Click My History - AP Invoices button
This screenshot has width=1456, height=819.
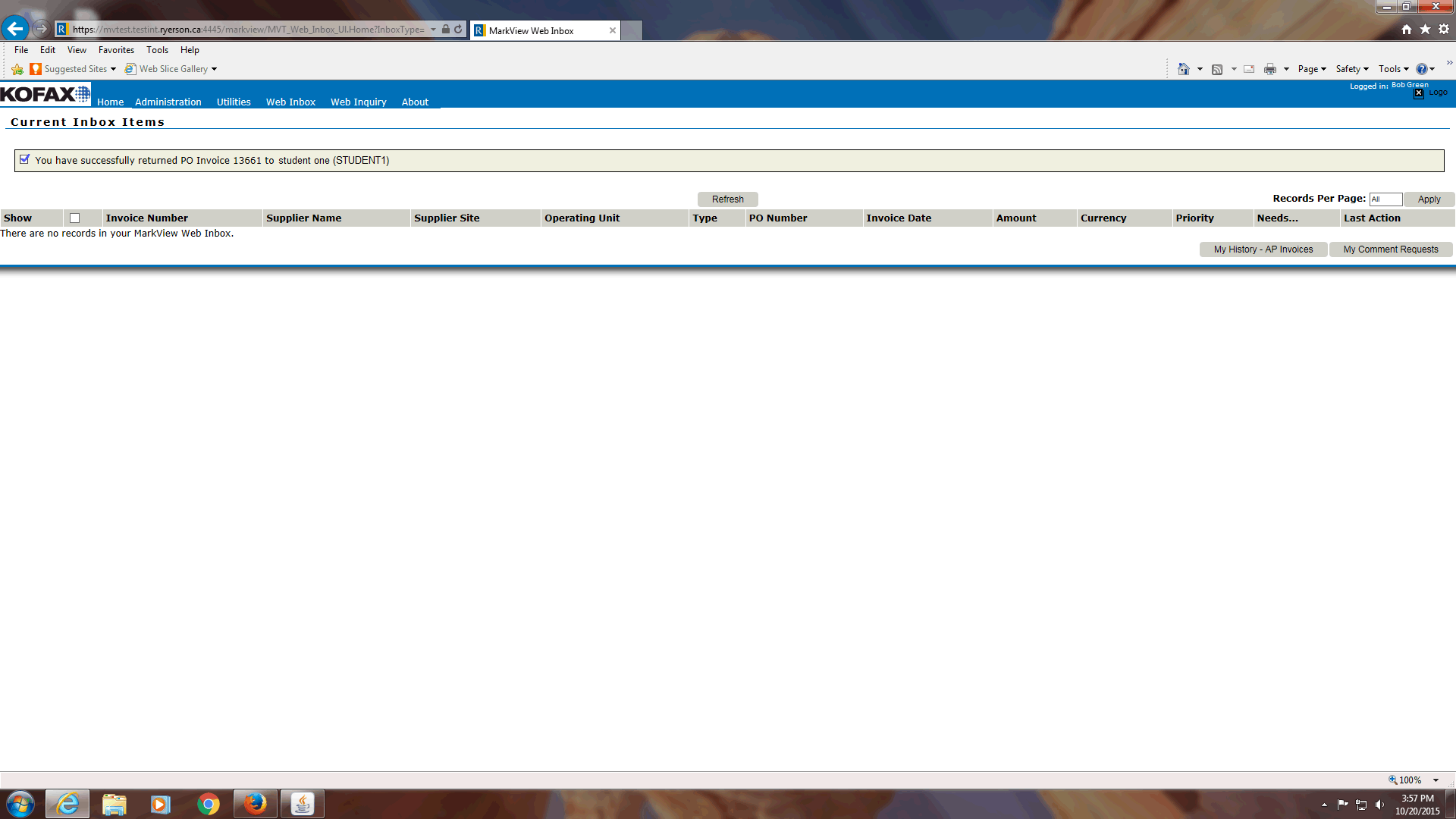click(1263, 249)
